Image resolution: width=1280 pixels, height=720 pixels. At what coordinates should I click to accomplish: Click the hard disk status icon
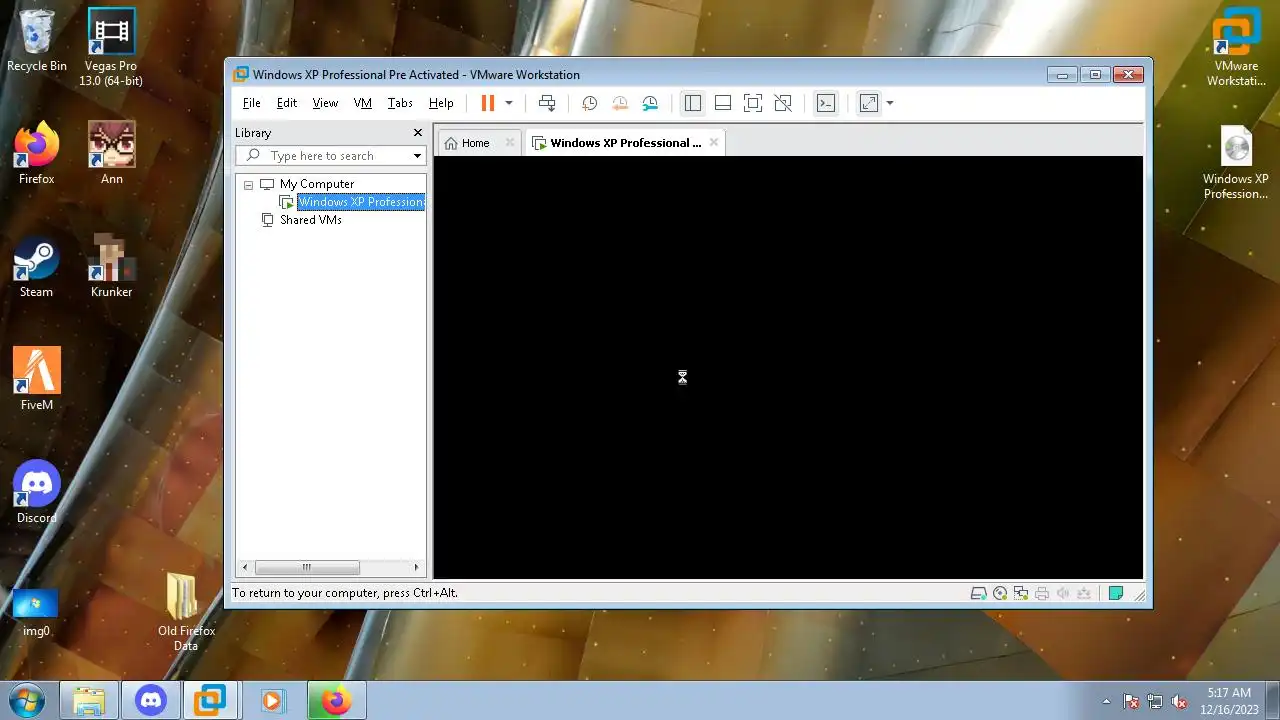click(978, 594)
